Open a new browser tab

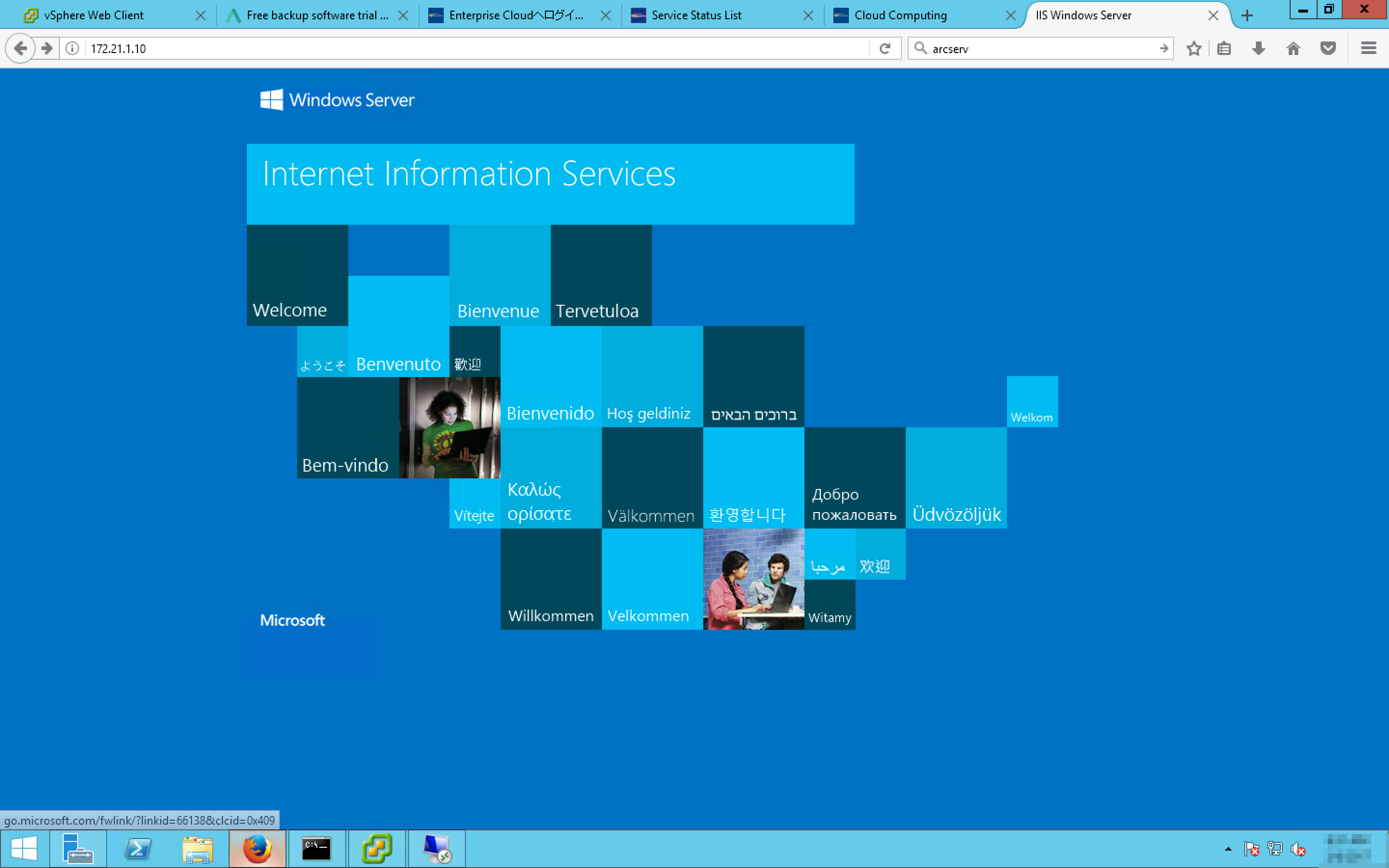[x=1247, y=15]
